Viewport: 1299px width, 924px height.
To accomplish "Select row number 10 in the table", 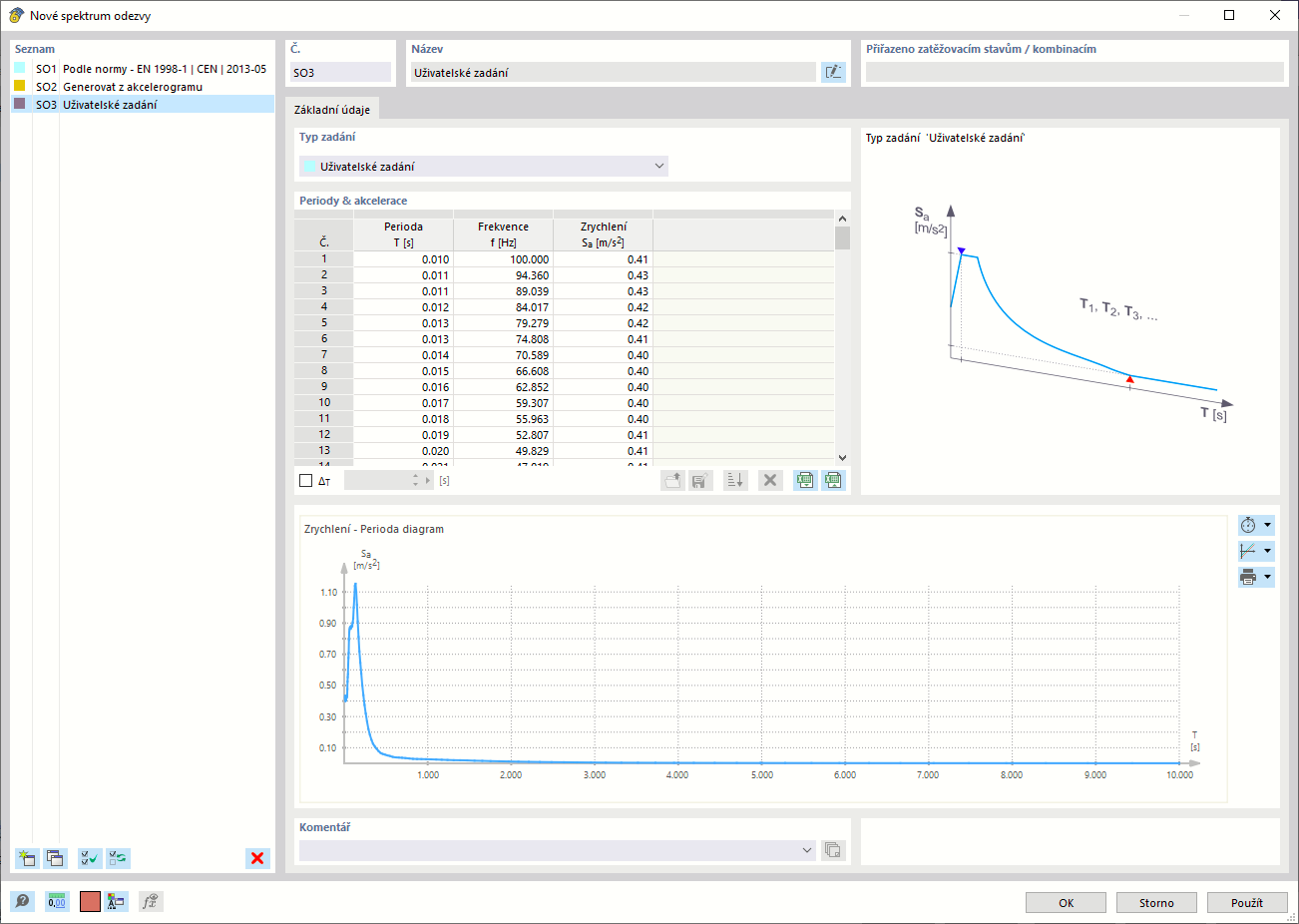I will pos(324,403).
